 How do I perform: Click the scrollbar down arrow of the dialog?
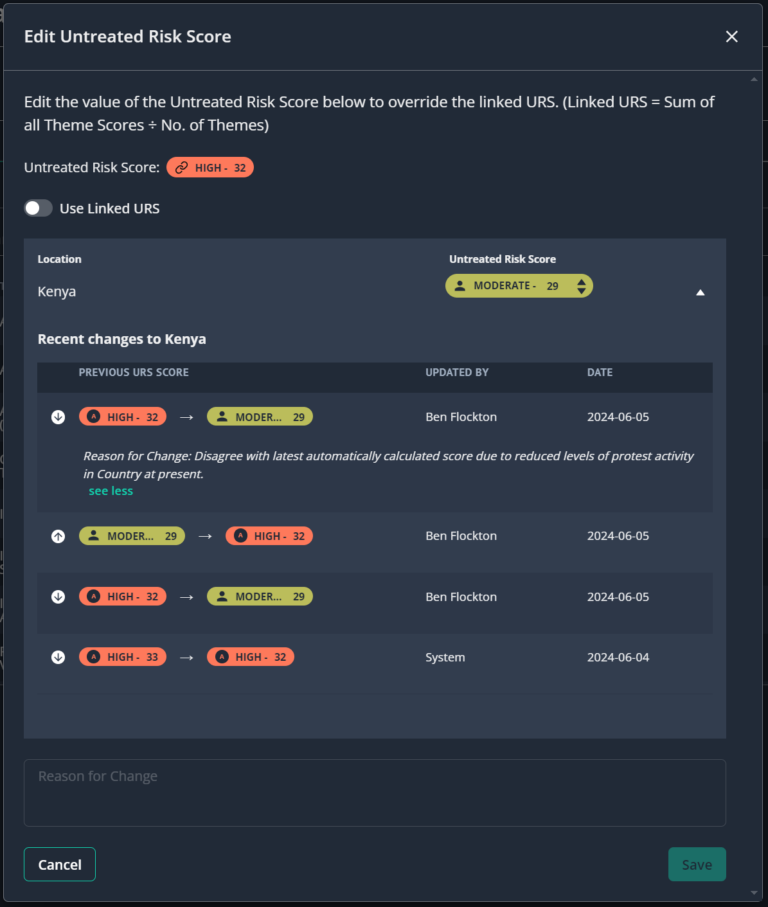[x=754, y=893]
